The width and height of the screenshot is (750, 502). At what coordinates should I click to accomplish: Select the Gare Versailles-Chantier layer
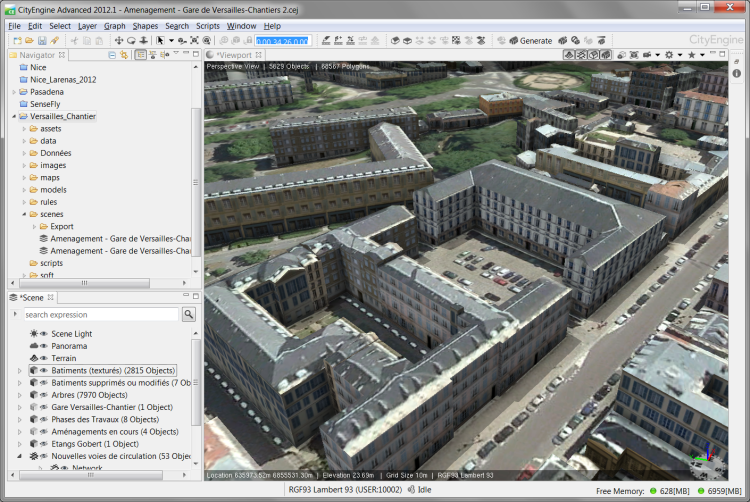point(112,407)
